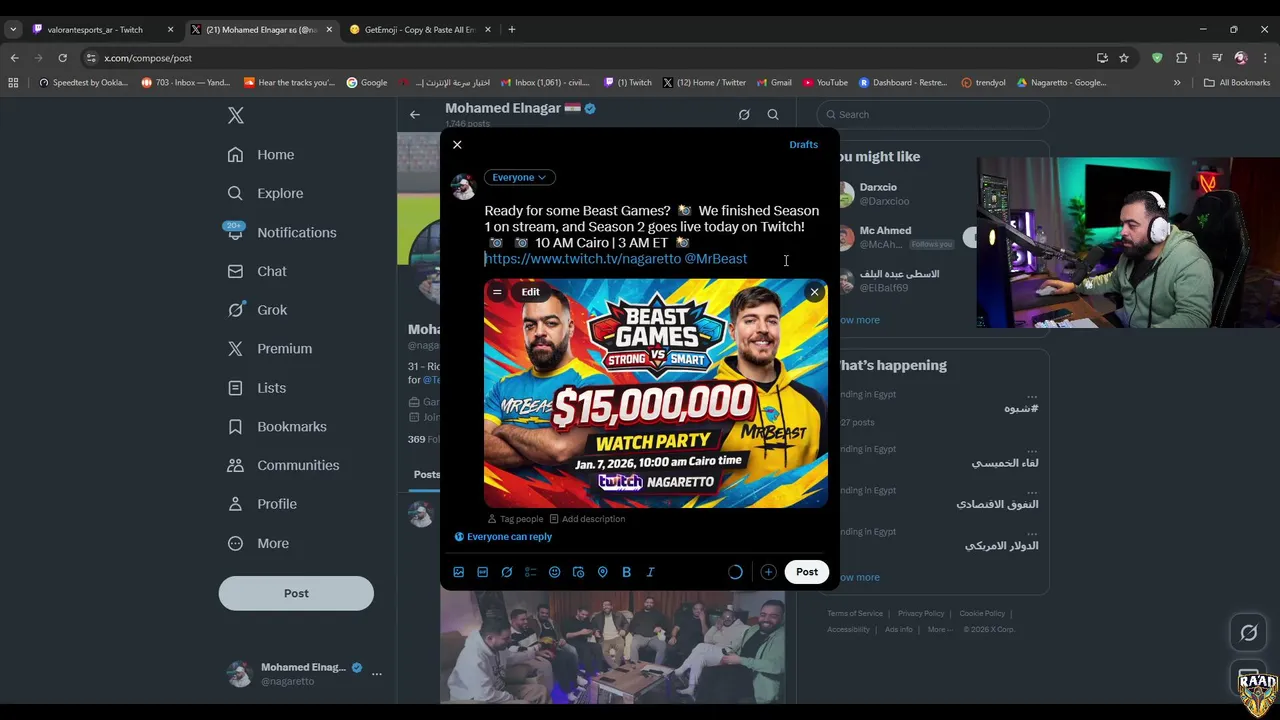Click the large sidebar Post button
The image size is (1280, 720).
tap(296, 593)
